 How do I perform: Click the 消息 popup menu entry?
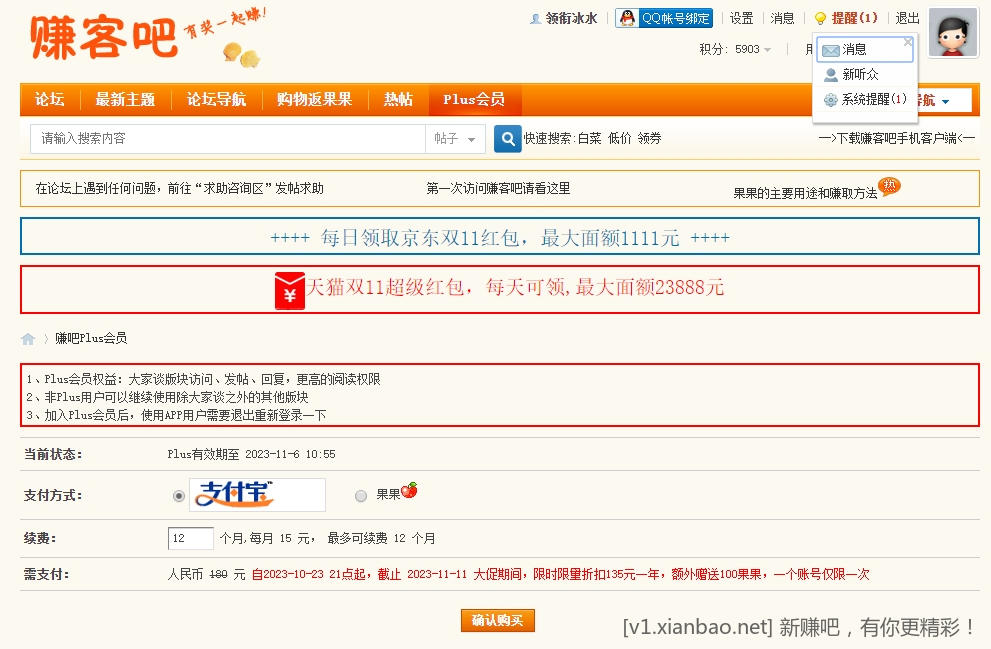865,49
